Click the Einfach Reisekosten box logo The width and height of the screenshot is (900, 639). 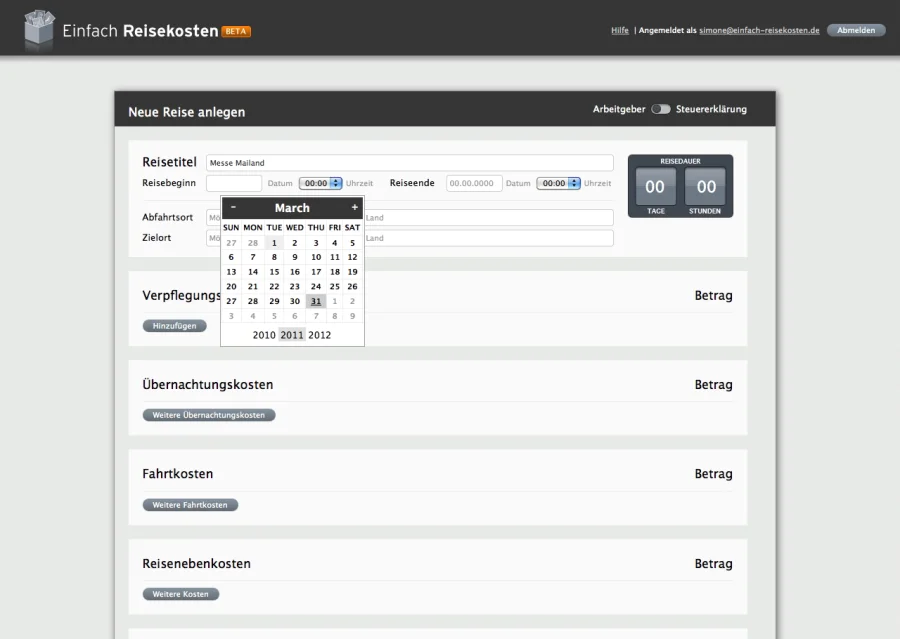pyautogui.click(x=39, y=29)
